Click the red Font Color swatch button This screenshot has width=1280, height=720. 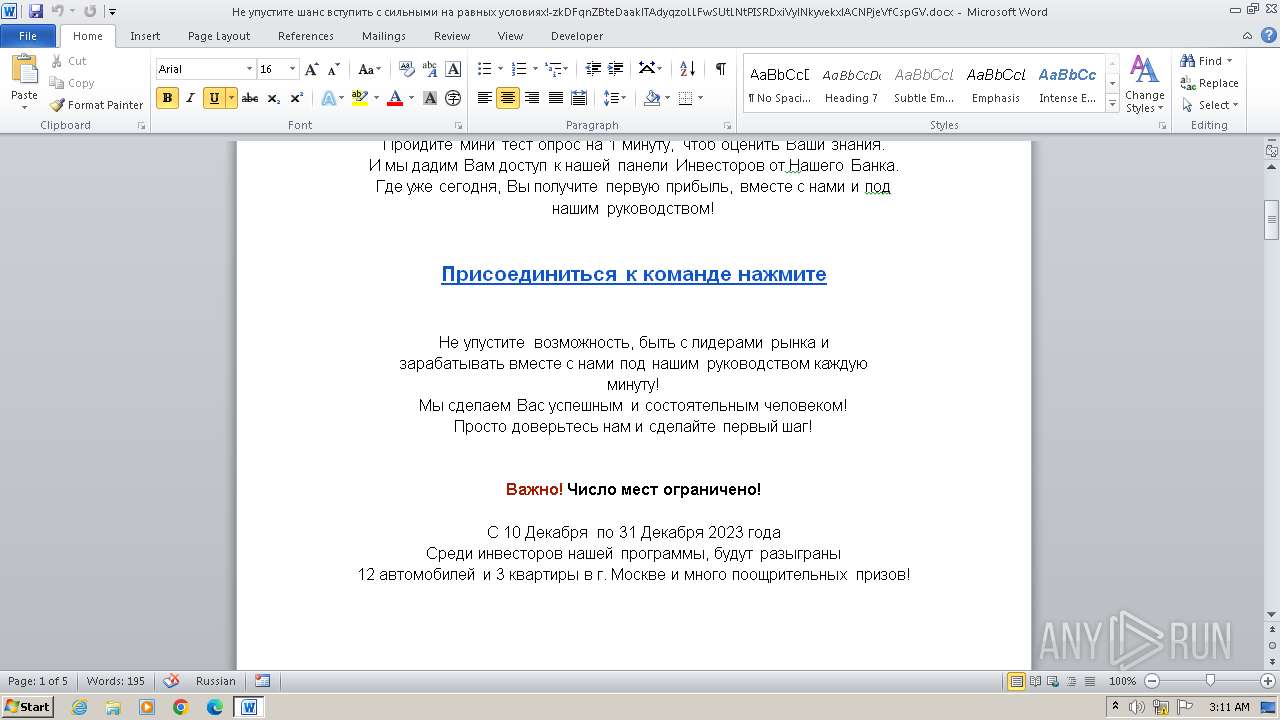tap(395, 98)
